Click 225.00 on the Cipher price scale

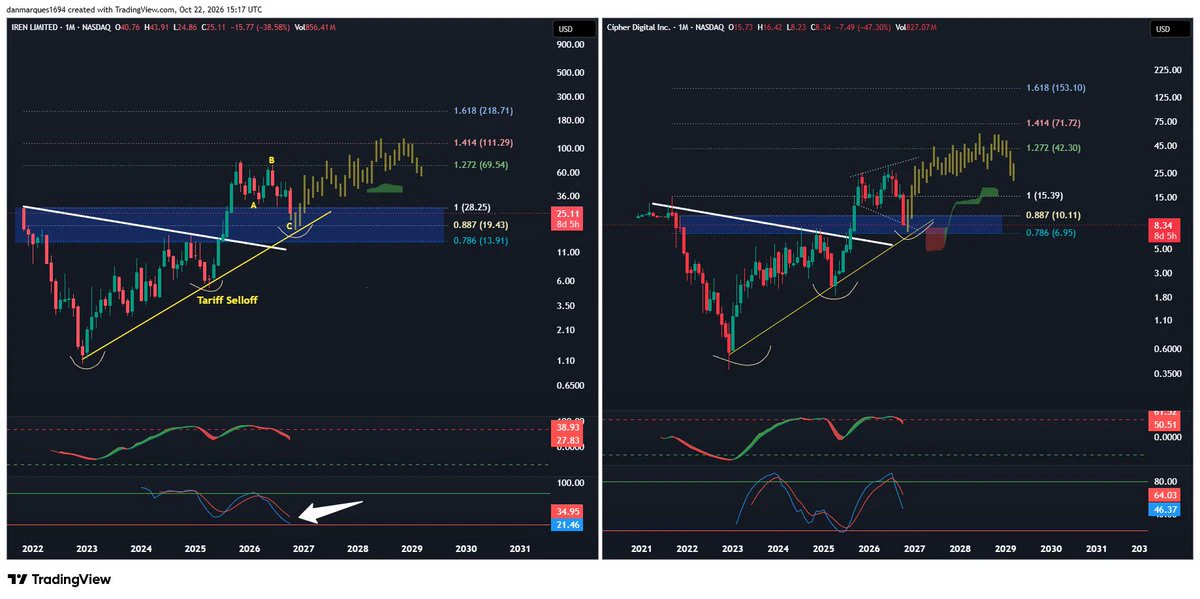tap(1166, 70)
